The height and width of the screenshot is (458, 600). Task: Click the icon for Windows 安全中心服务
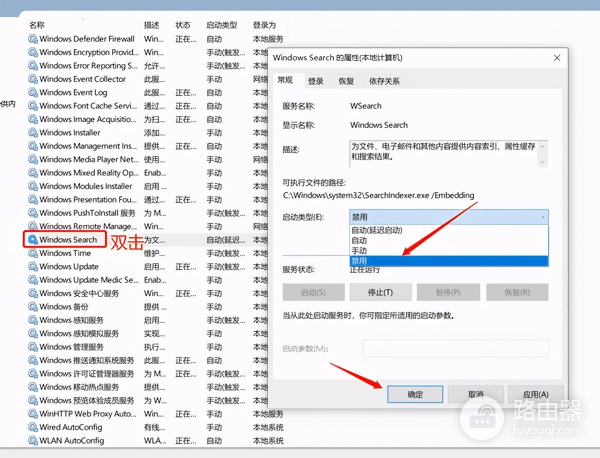33,293
